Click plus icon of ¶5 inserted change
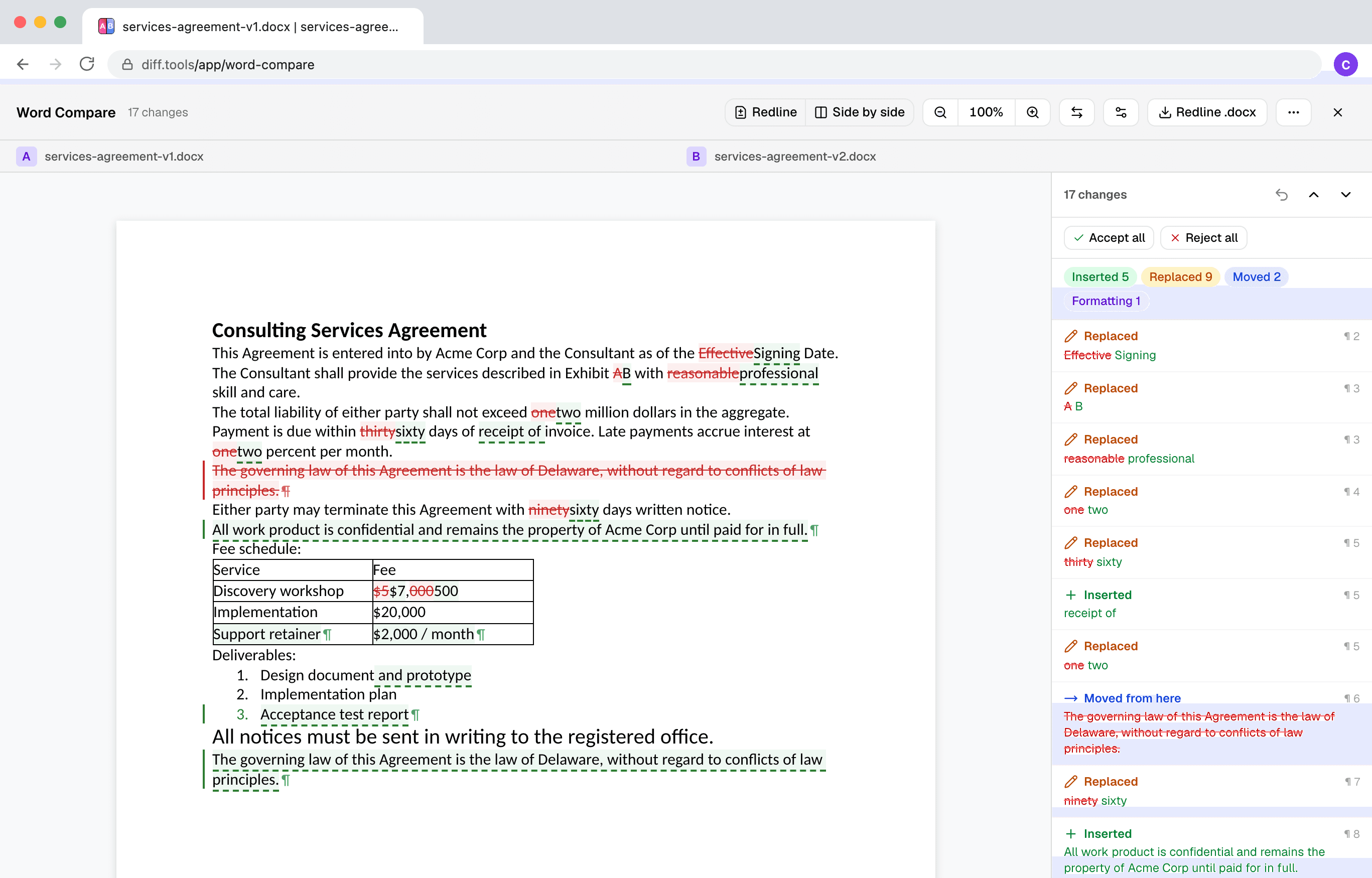The width and height of the screenshot is (1372, 878). pos(1071,595)
